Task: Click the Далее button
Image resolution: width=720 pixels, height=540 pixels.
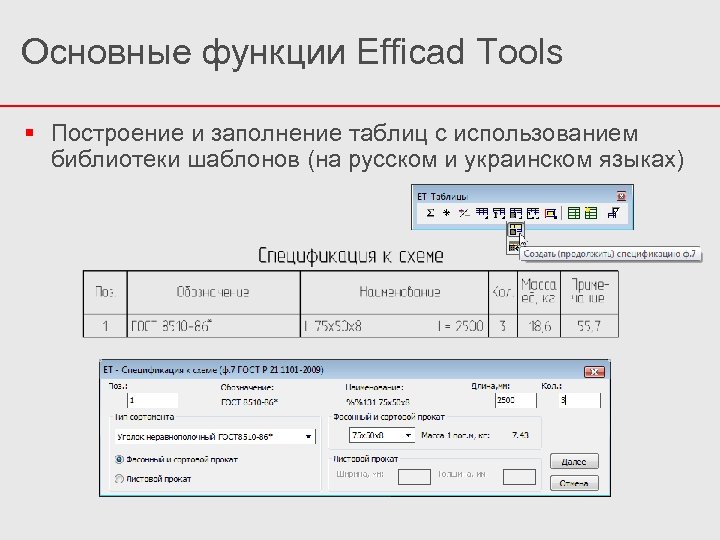Action: tap(574, 461)
